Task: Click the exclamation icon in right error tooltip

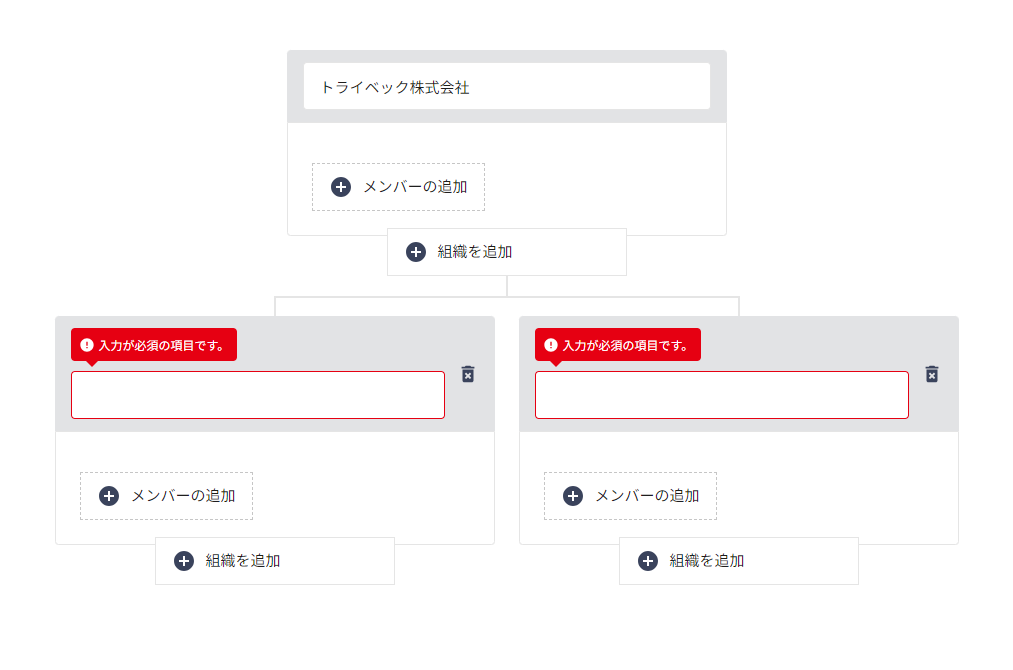Action: 551,345
